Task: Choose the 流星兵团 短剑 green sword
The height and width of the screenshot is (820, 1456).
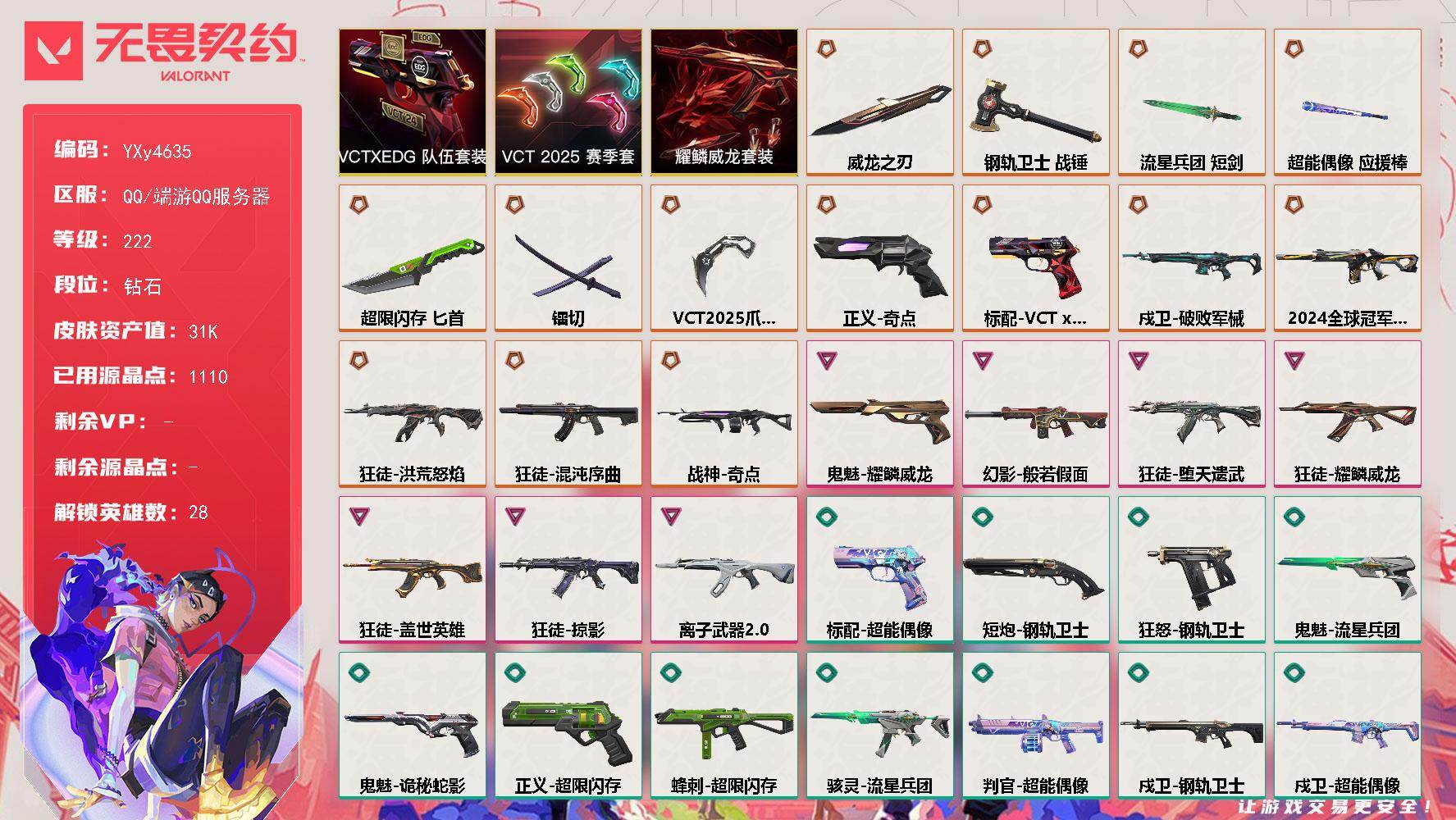Action: click(x=1191, y=102)
